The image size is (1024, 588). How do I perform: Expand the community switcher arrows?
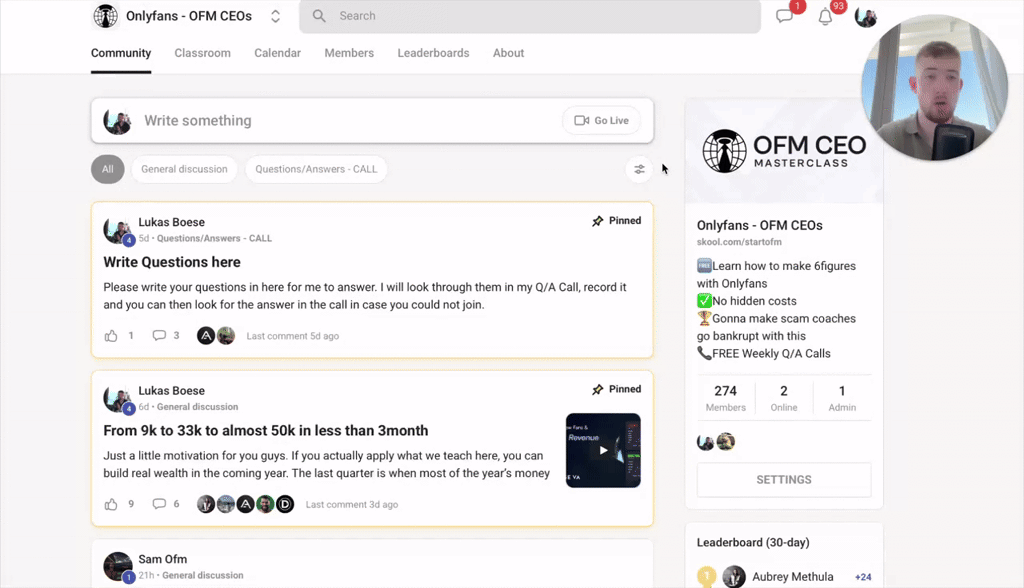[276, 16]
